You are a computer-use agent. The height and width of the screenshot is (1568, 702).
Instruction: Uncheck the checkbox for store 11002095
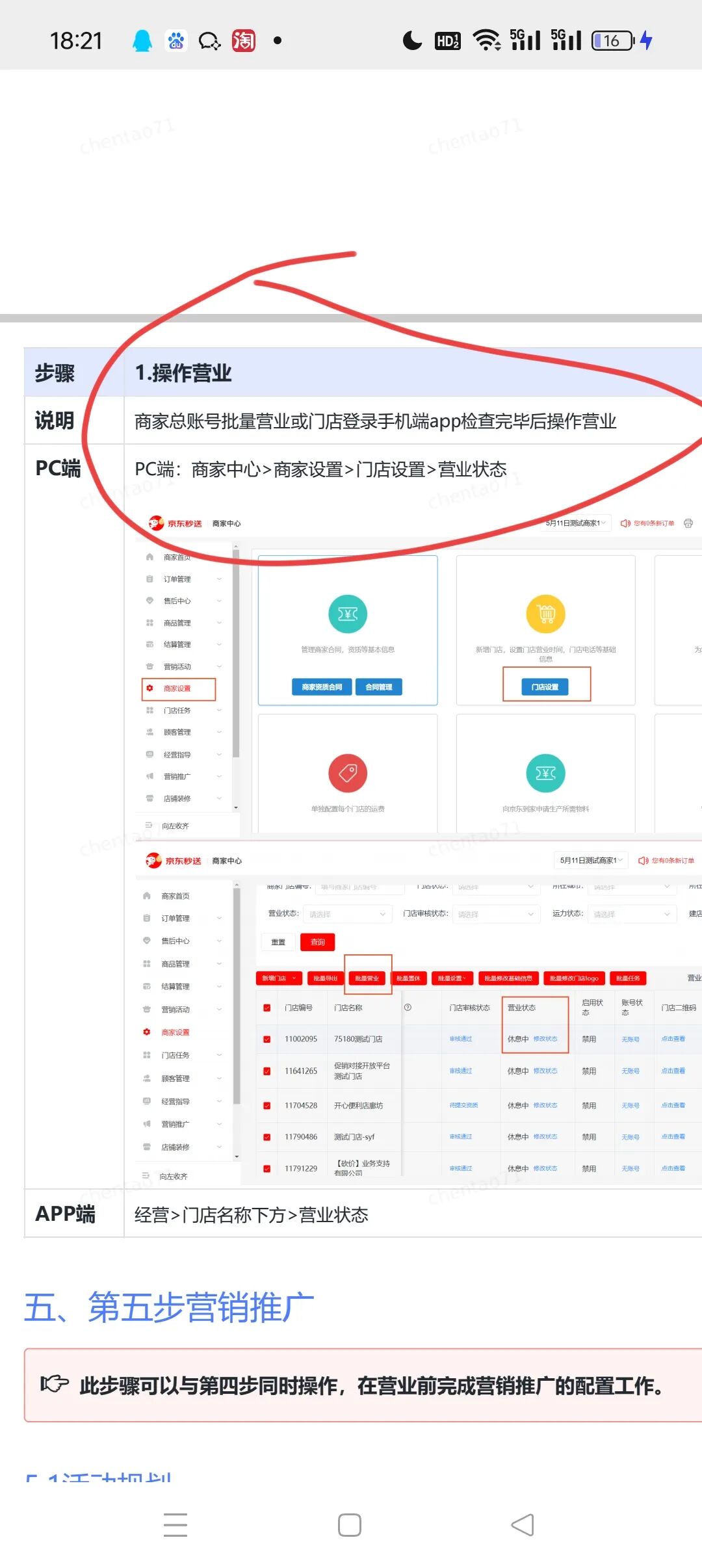pyautogui.click(x=266, y=1039)
